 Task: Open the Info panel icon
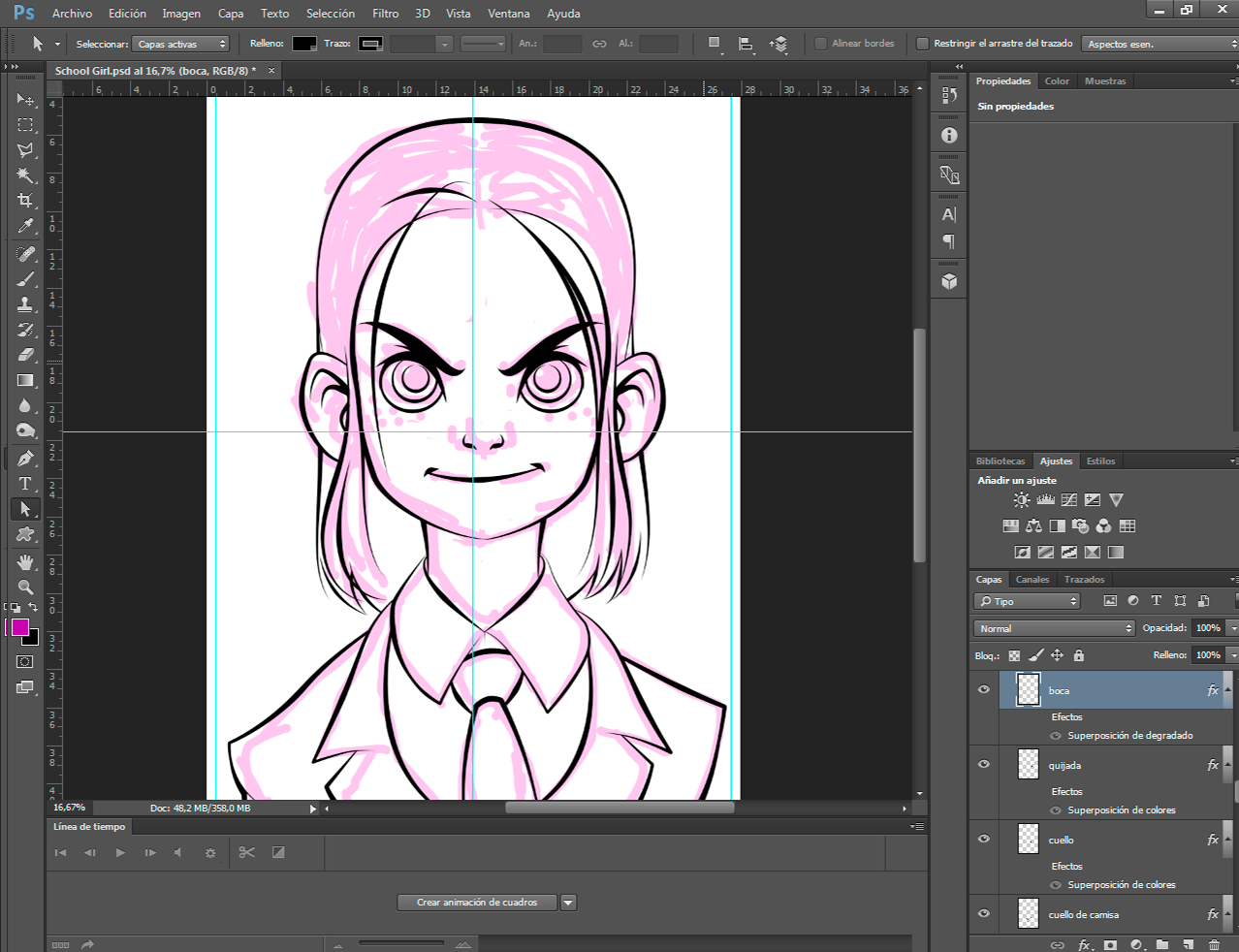click(949, 136)
